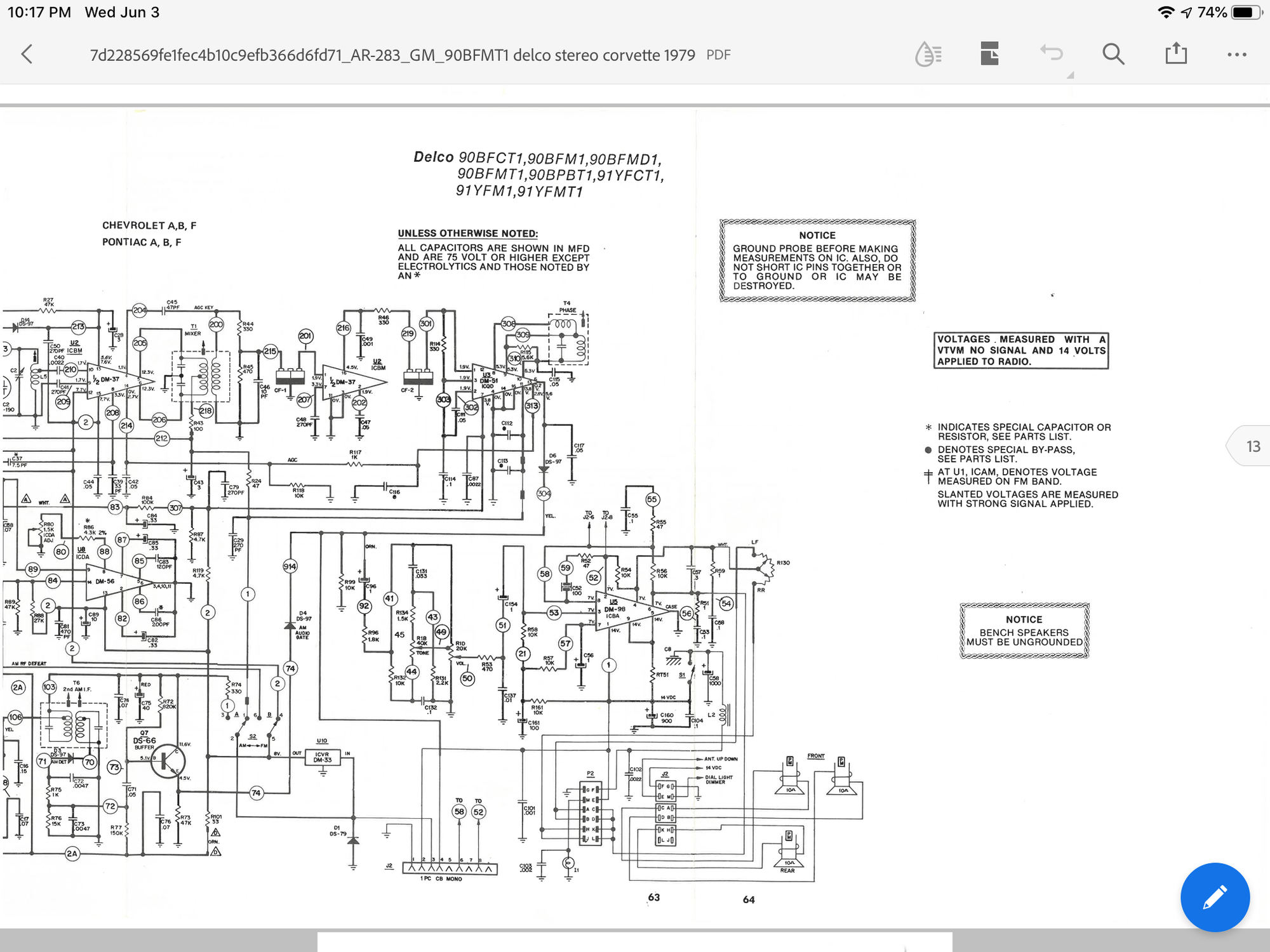Tap the bench speakers NOTICE box
The image size is (1270, 952).
pyautogui.click(x=1024, y=630)
